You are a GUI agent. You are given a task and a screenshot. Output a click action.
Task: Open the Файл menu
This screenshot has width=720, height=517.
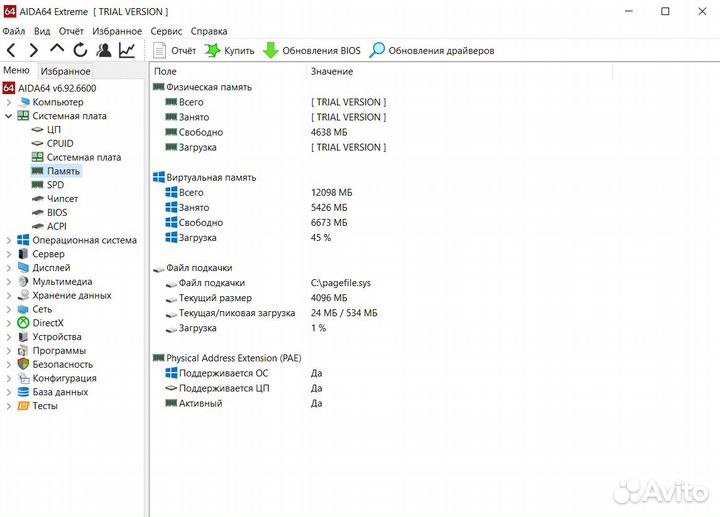[x=14, y=31]
